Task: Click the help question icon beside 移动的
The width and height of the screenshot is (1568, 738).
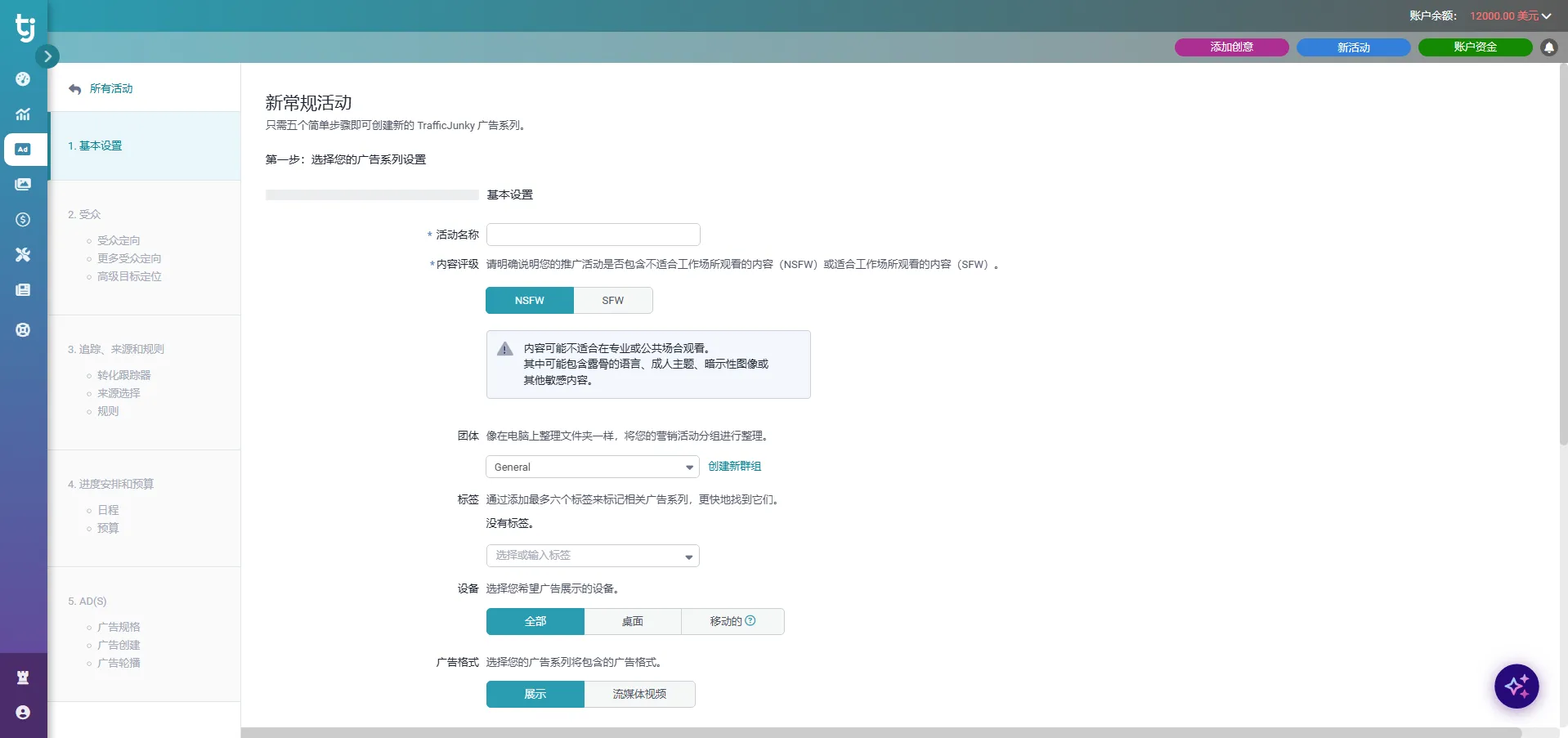Action: pos(750,621)
